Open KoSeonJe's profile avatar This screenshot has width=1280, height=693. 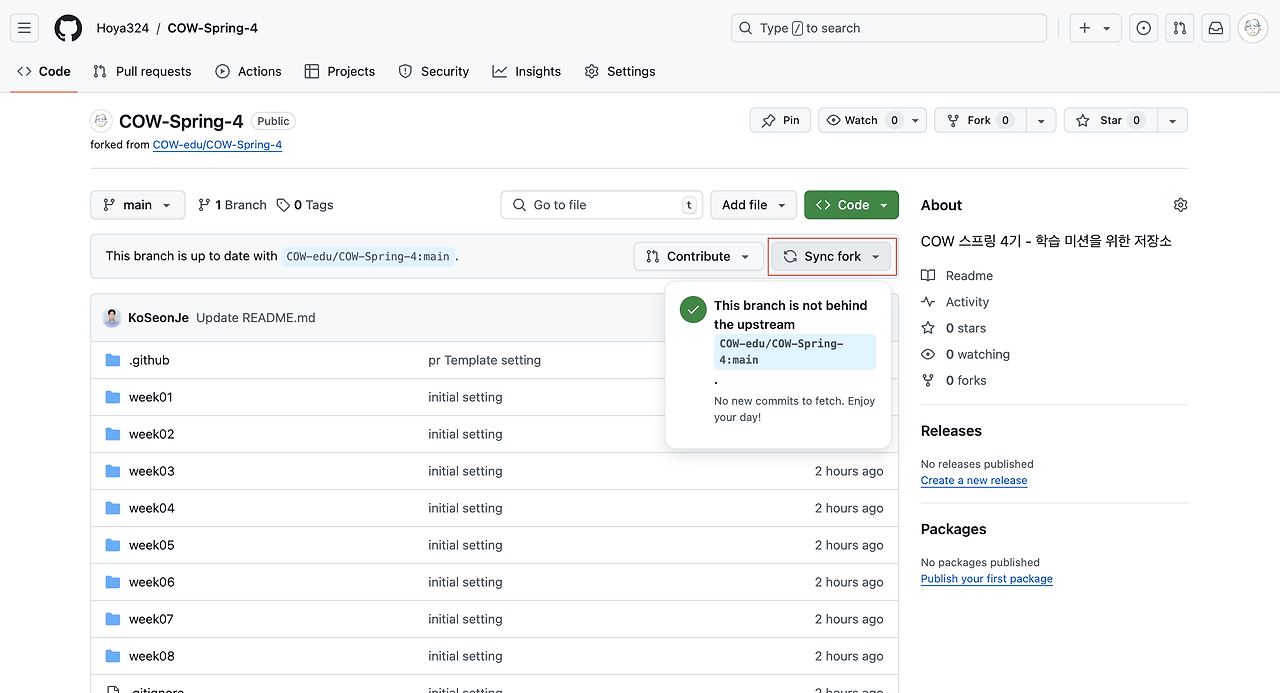(111, 317)
